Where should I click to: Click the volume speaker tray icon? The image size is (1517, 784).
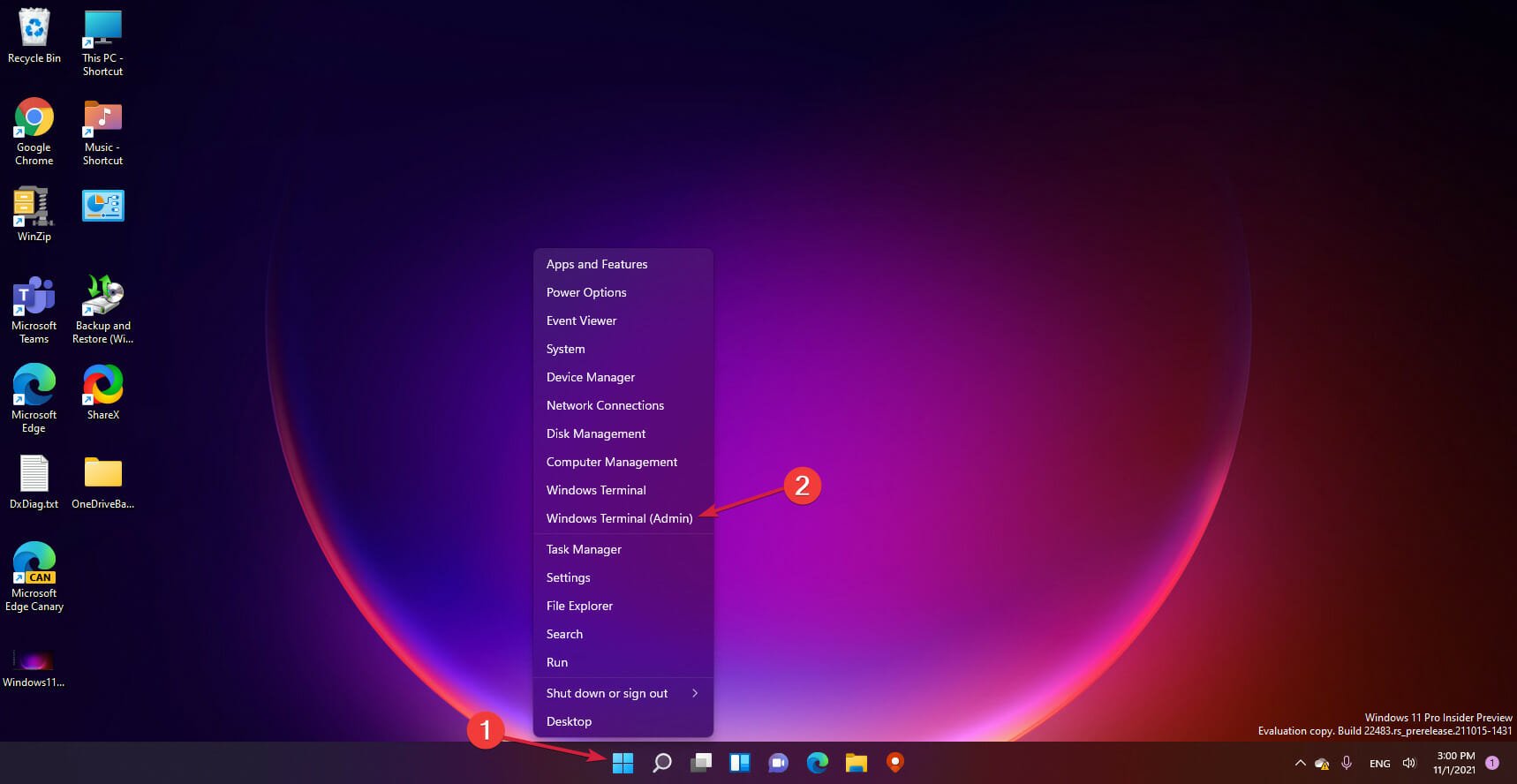[1409, 763]
